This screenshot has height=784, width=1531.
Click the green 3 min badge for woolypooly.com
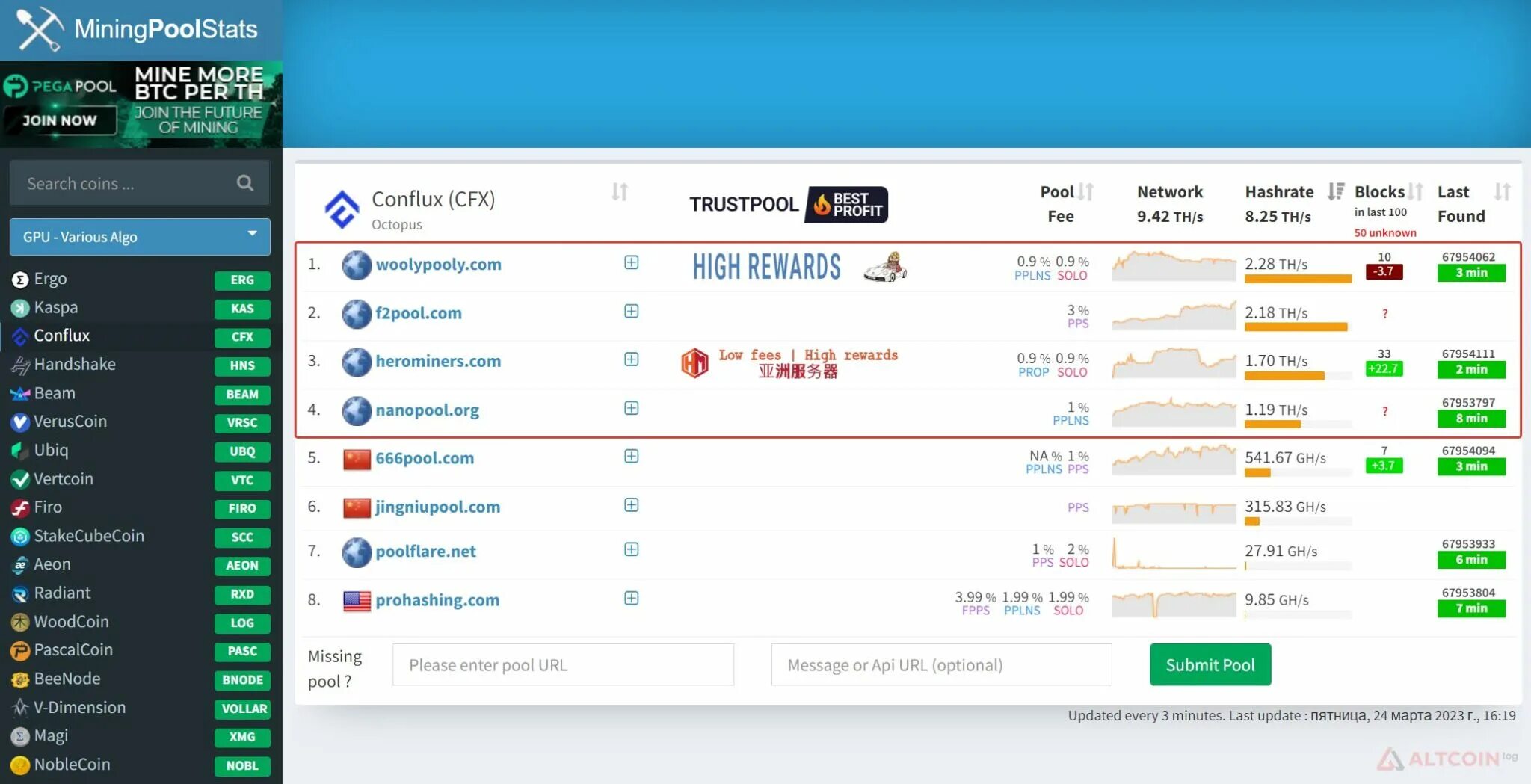point(1471,273)
